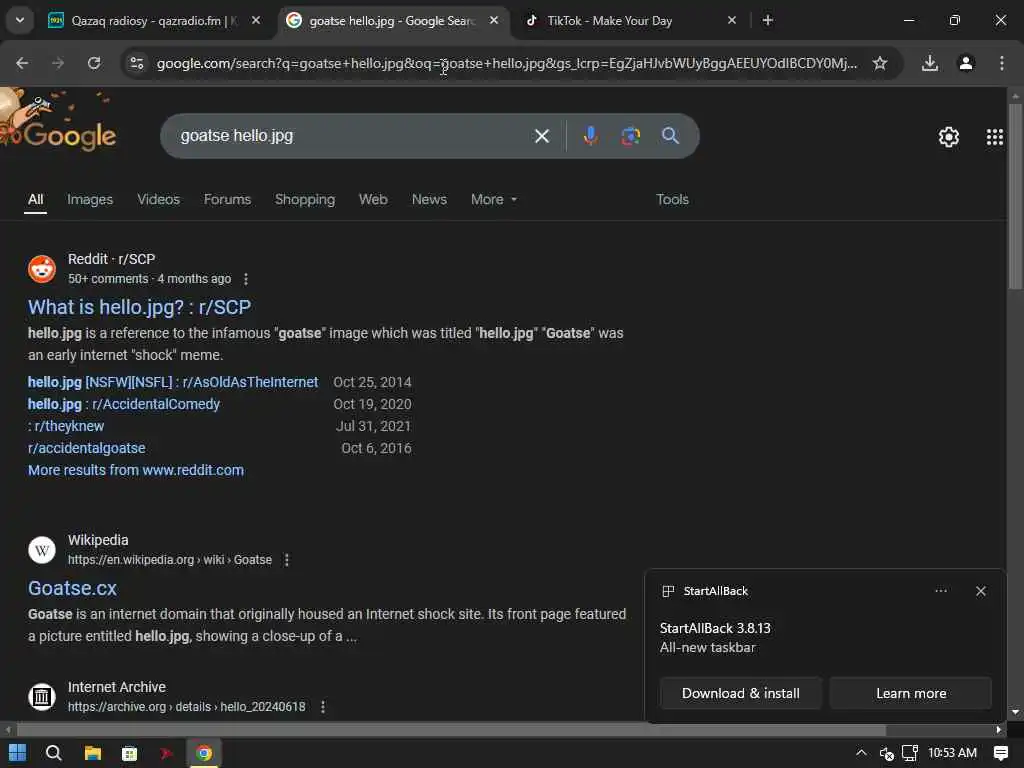Open Chrome downloads icon

pyautogui.click(x=929, y=63)
